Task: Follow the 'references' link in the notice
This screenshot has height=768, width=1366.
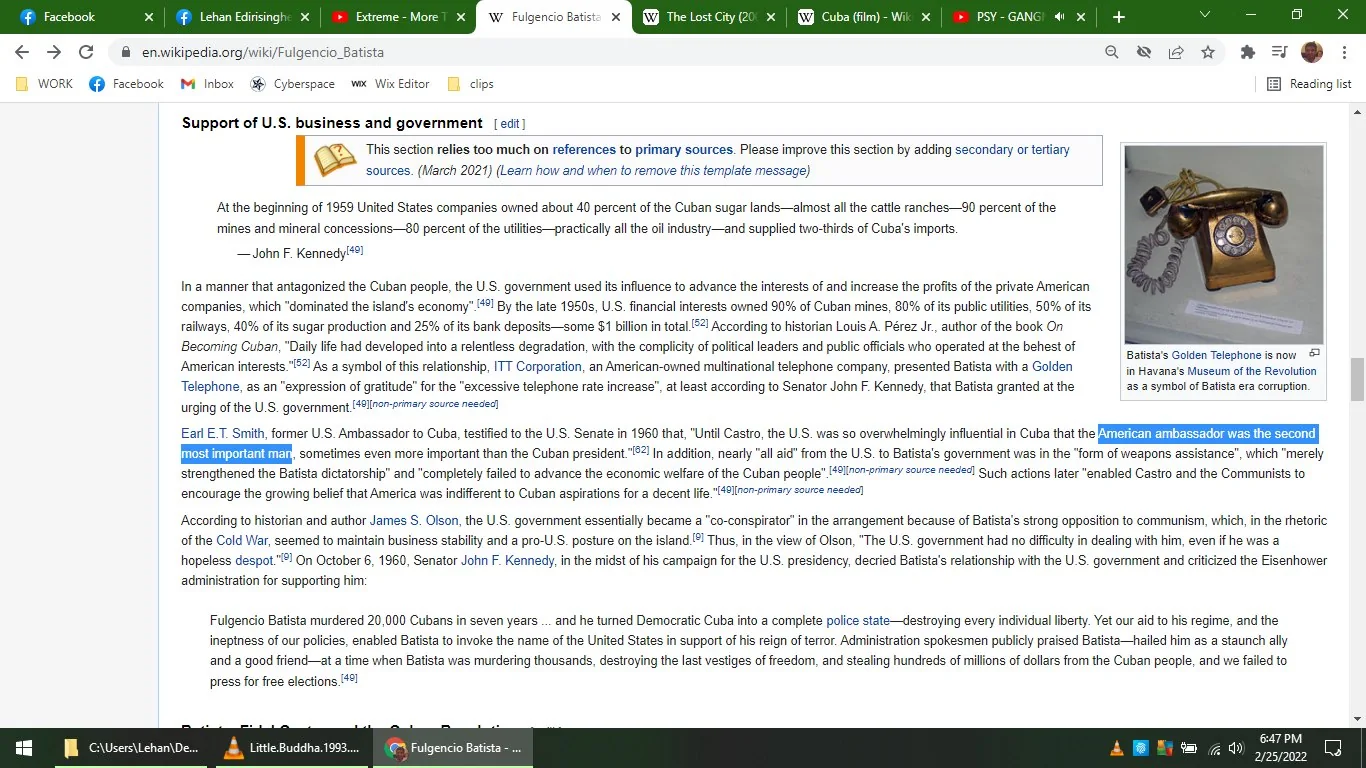Action: (584, 150)
